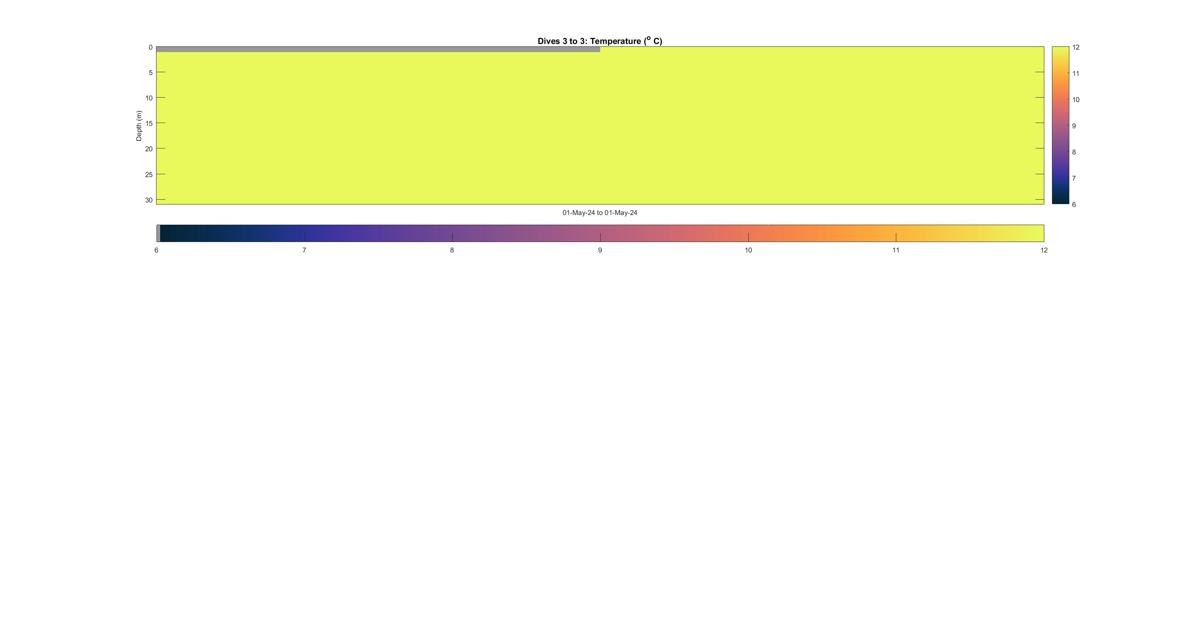Click the "12" tick under the horizontal colorbar
This screenshot has width=1200, height=622.
[1044, 250]
